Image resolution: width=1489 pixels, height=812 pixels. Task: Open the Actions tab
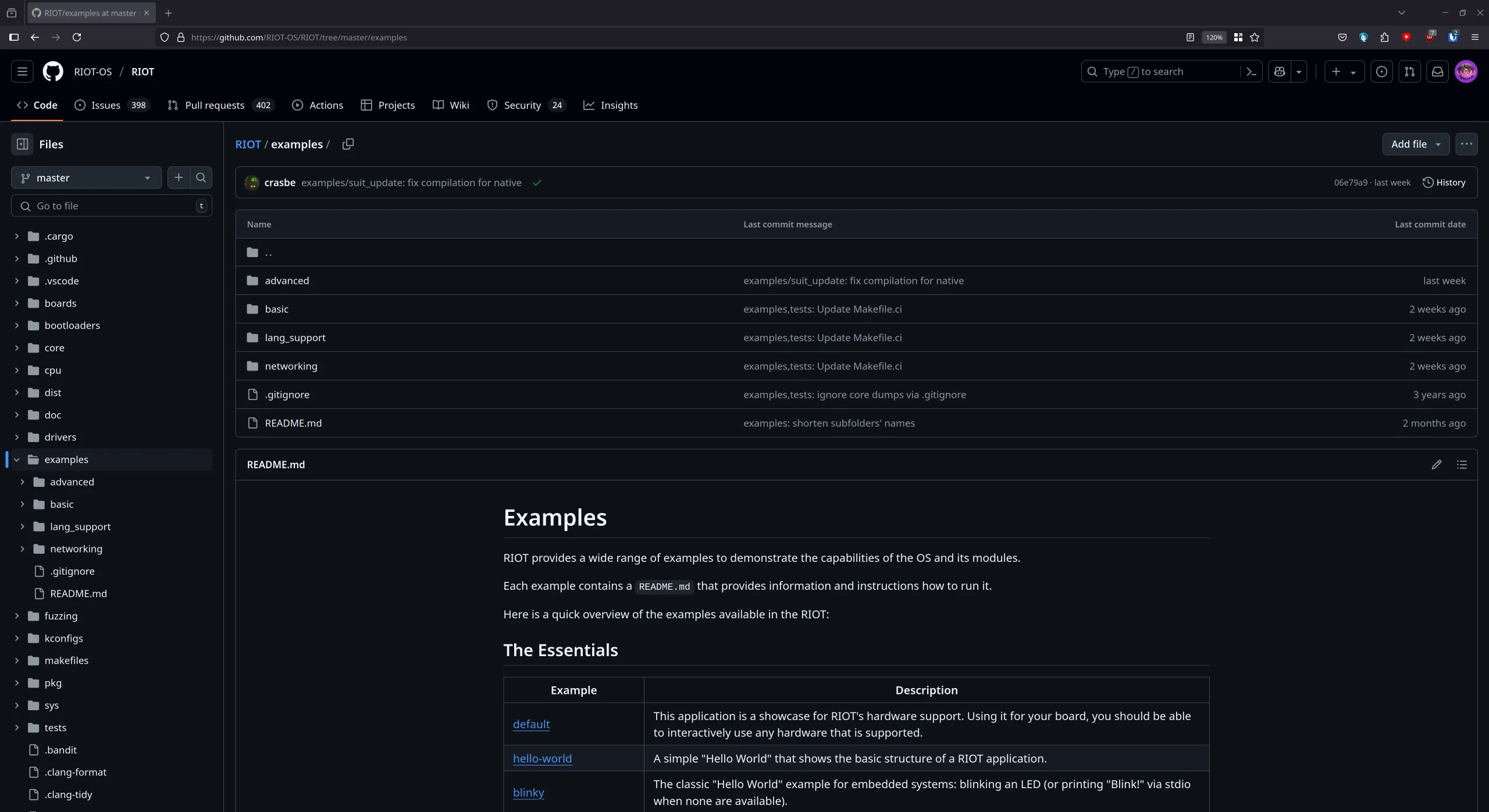tap(326, 105)
